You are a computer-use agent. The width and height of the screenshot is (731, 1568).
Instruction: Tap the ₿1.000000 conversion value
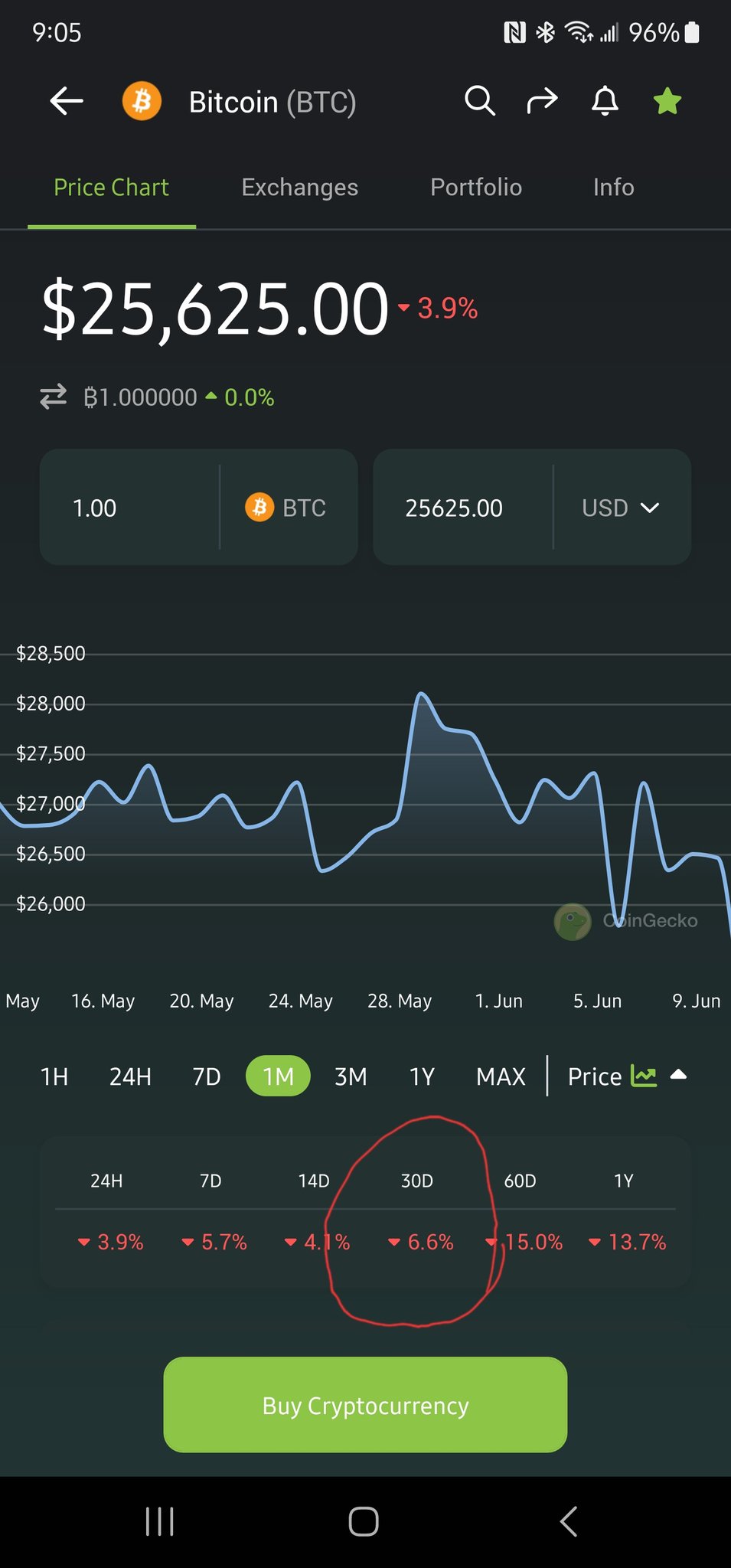(141, 397)
